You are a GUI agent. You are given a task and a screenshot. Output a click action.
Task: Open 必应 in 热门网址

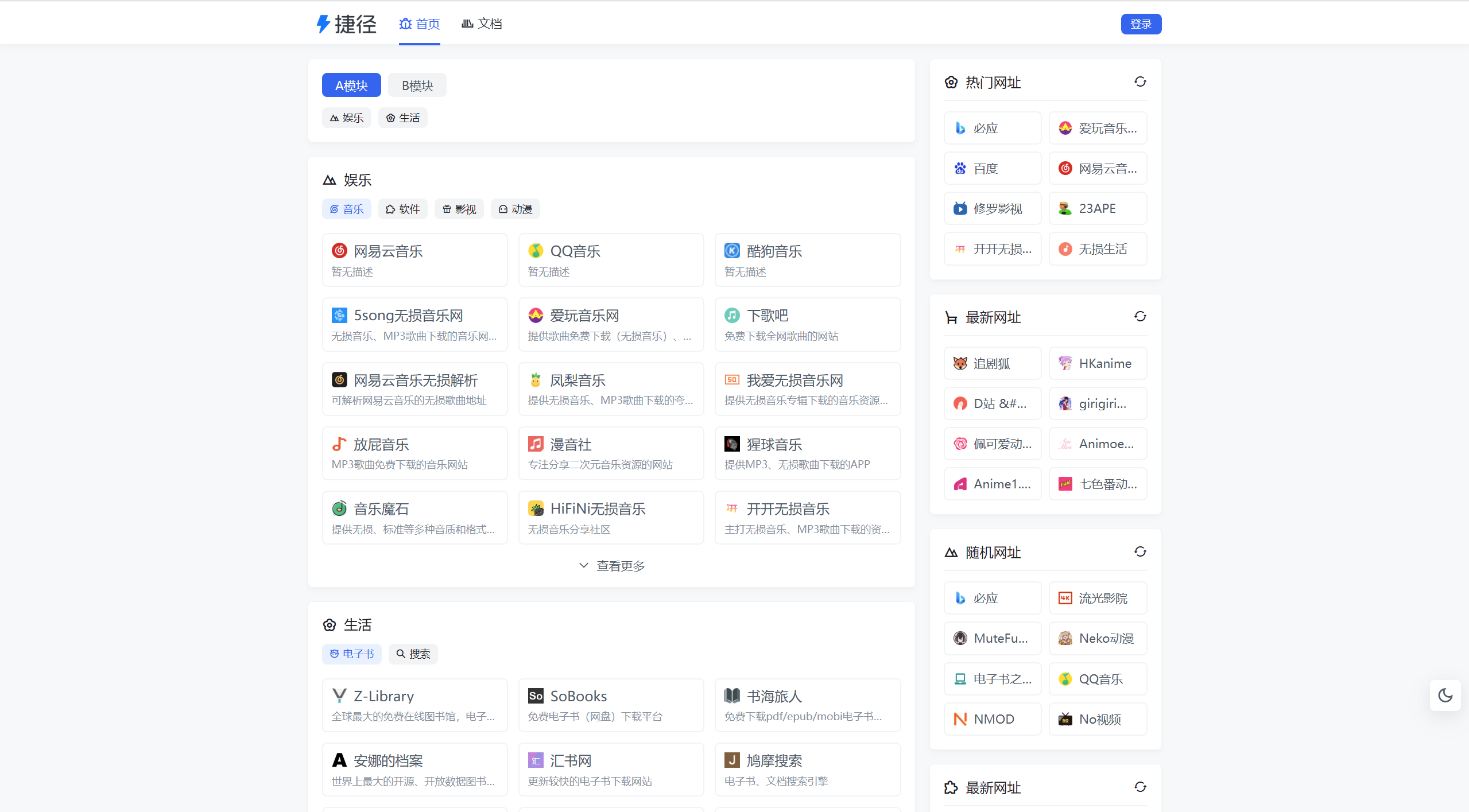point(993,128)
